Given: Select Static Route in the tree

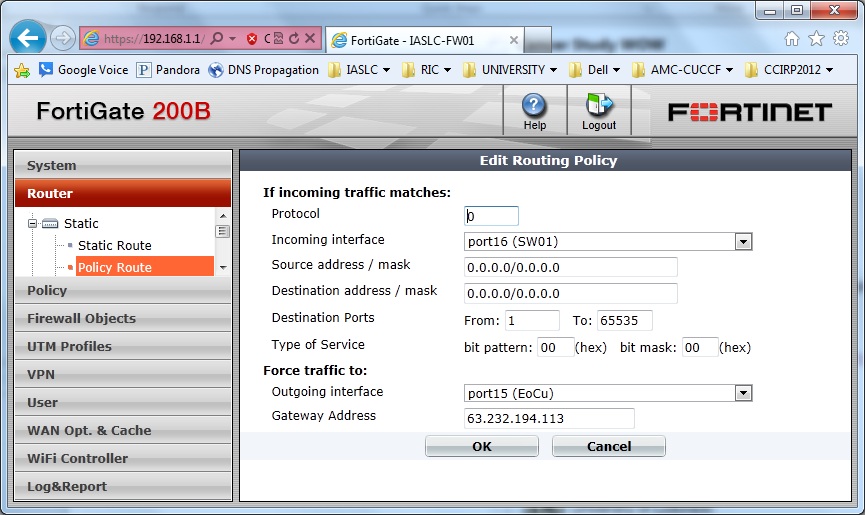Looking at the screenshot, I should coord(115,245).
